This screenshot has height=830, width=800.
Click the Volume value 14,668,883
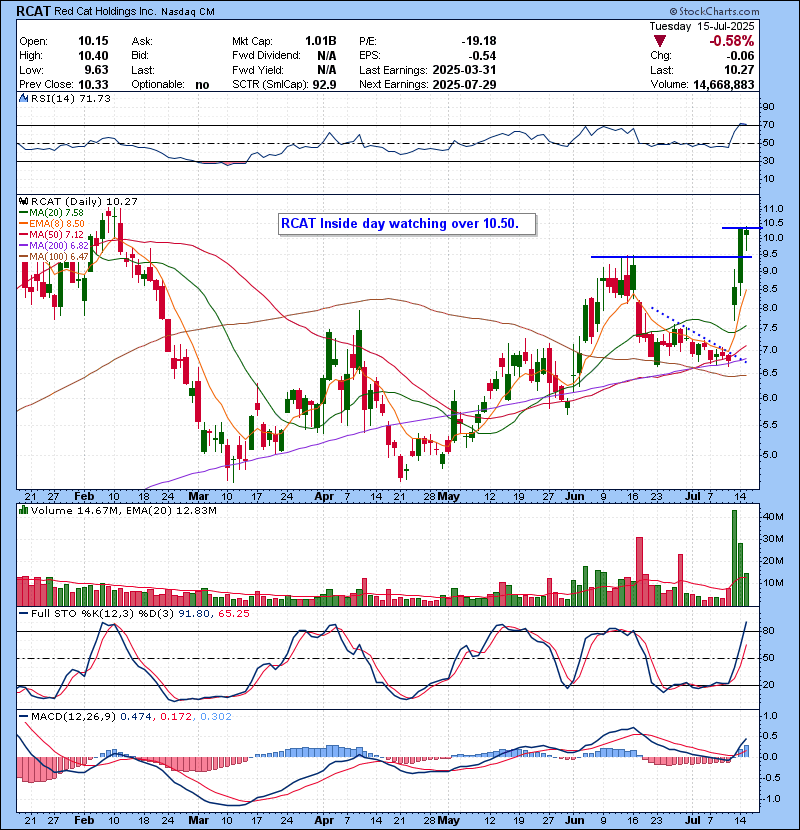click(723, 84)
